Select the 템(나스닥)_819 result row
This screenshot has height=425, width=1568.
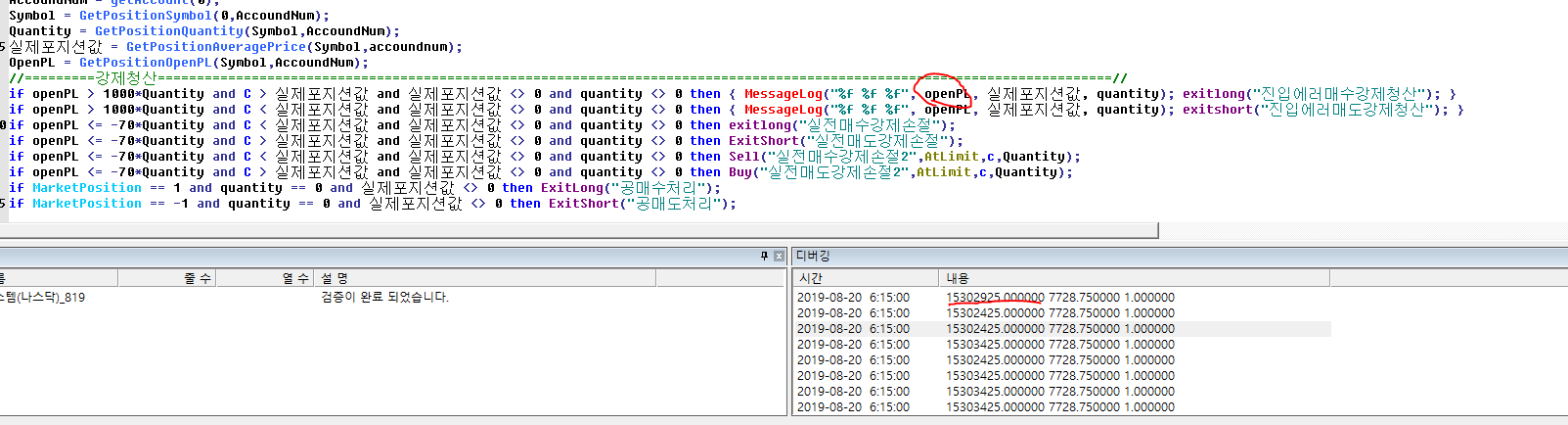point(43,298)
